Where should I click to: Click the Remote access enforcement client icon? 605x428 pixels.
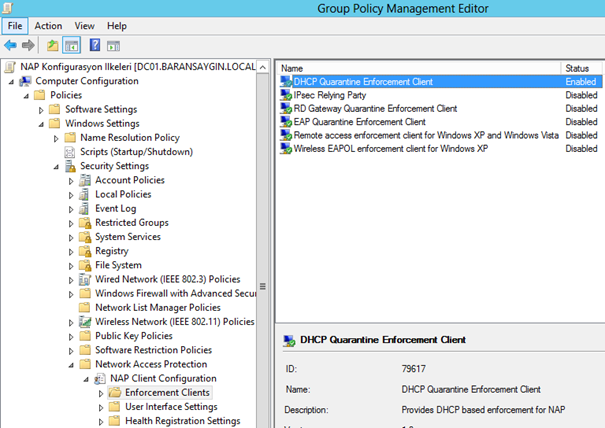[286, 135]
